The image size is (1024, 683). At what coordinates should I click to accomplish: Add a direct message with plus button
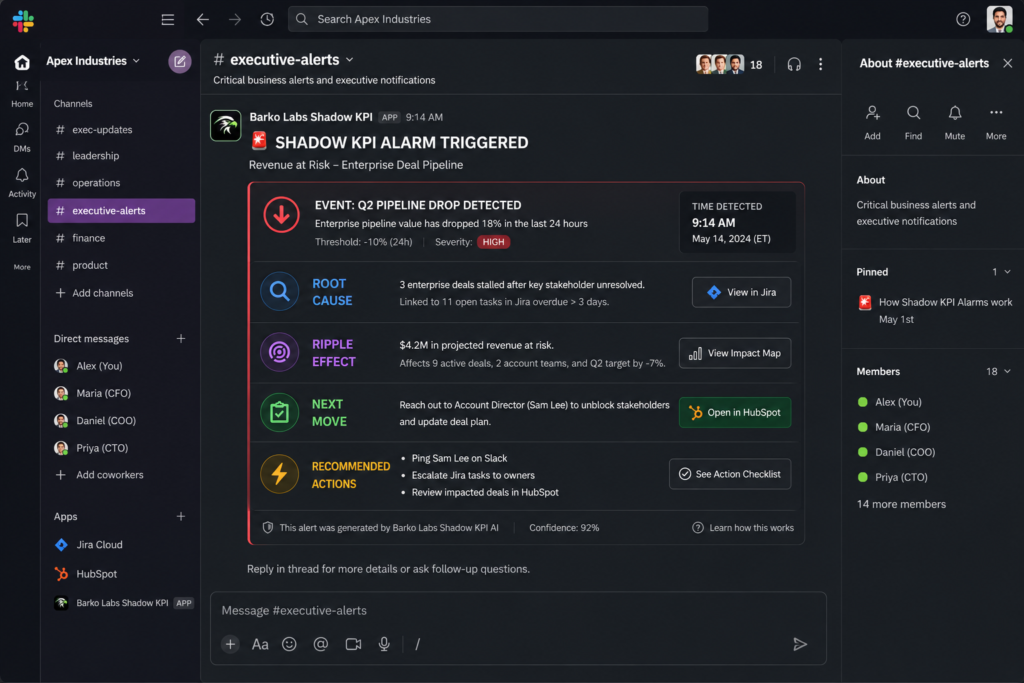181,338
